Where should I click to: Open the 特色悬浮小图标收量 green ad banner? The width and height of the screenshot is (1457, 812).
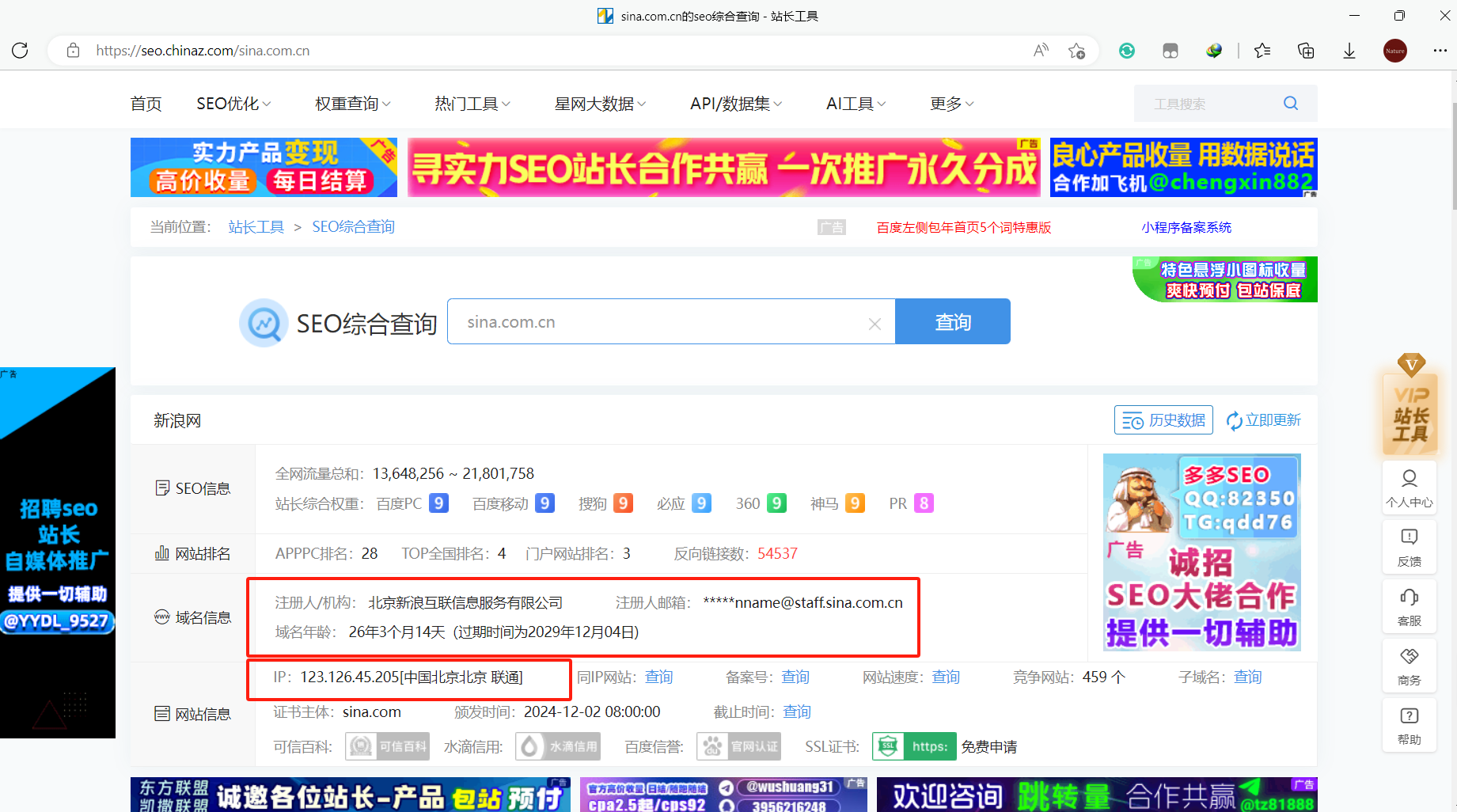click(x=1225, y=279)
